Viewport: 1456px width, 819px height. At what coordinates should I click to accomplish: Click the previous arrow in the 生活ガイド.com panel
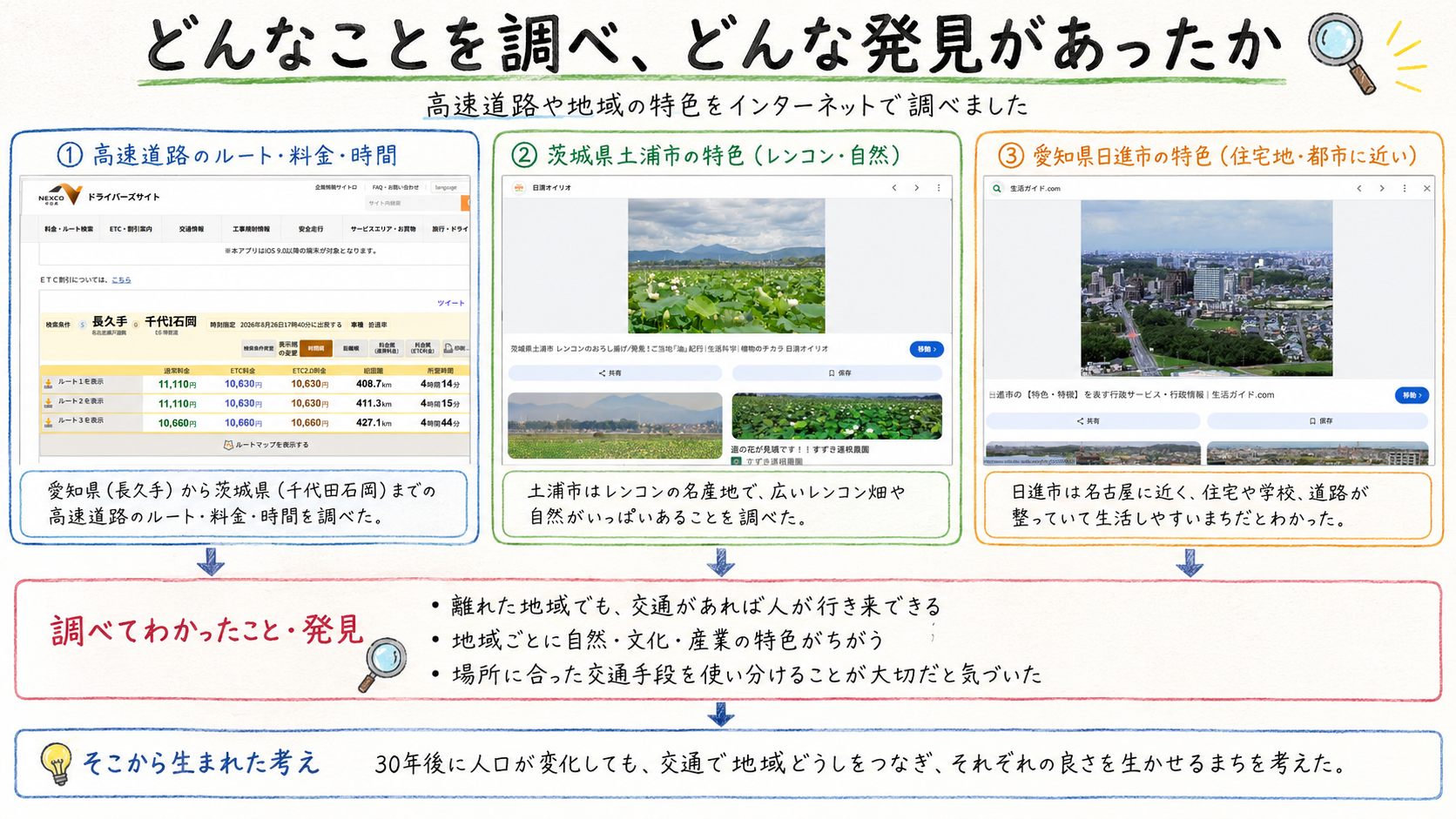click(x=1358, y=188)
